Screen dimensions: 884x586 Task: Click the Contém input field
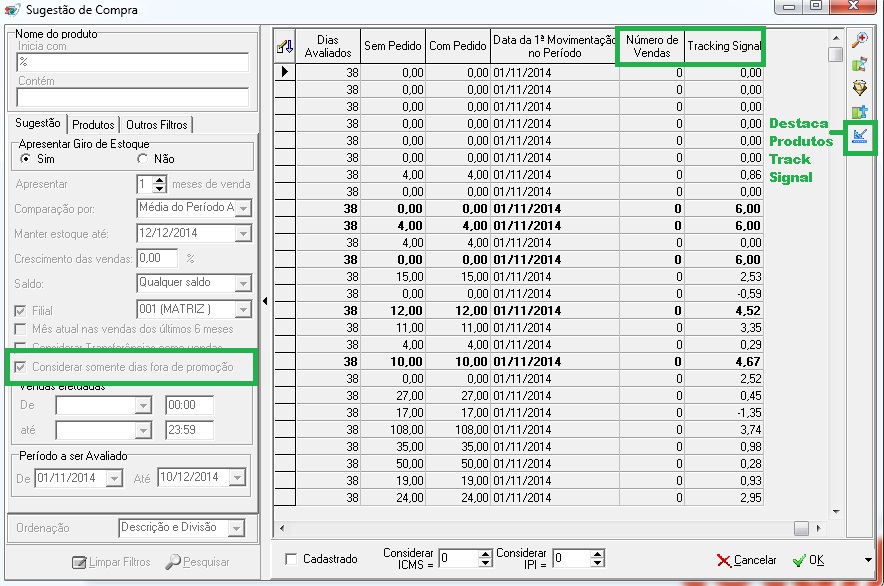[132, 97]
